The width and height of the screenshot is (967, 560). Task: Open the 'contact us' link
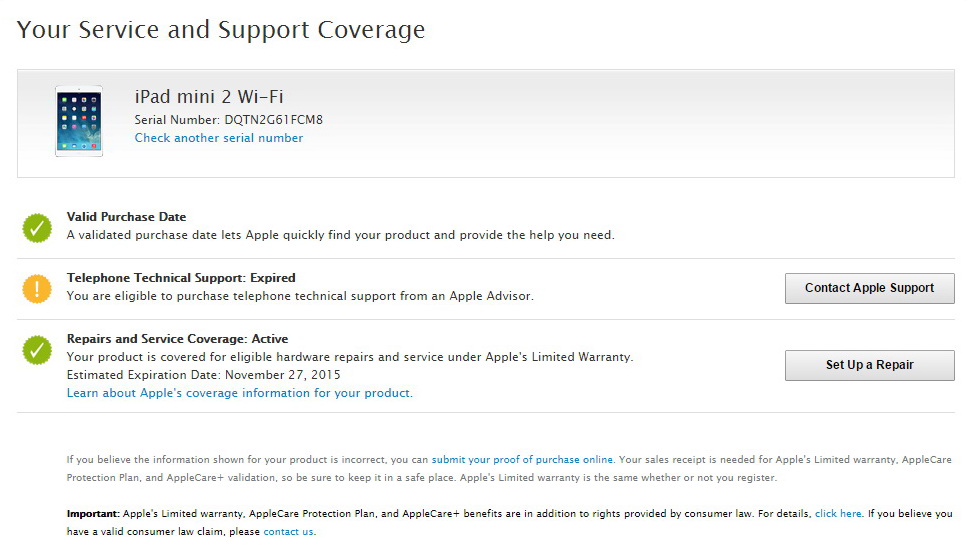(288, 531)
